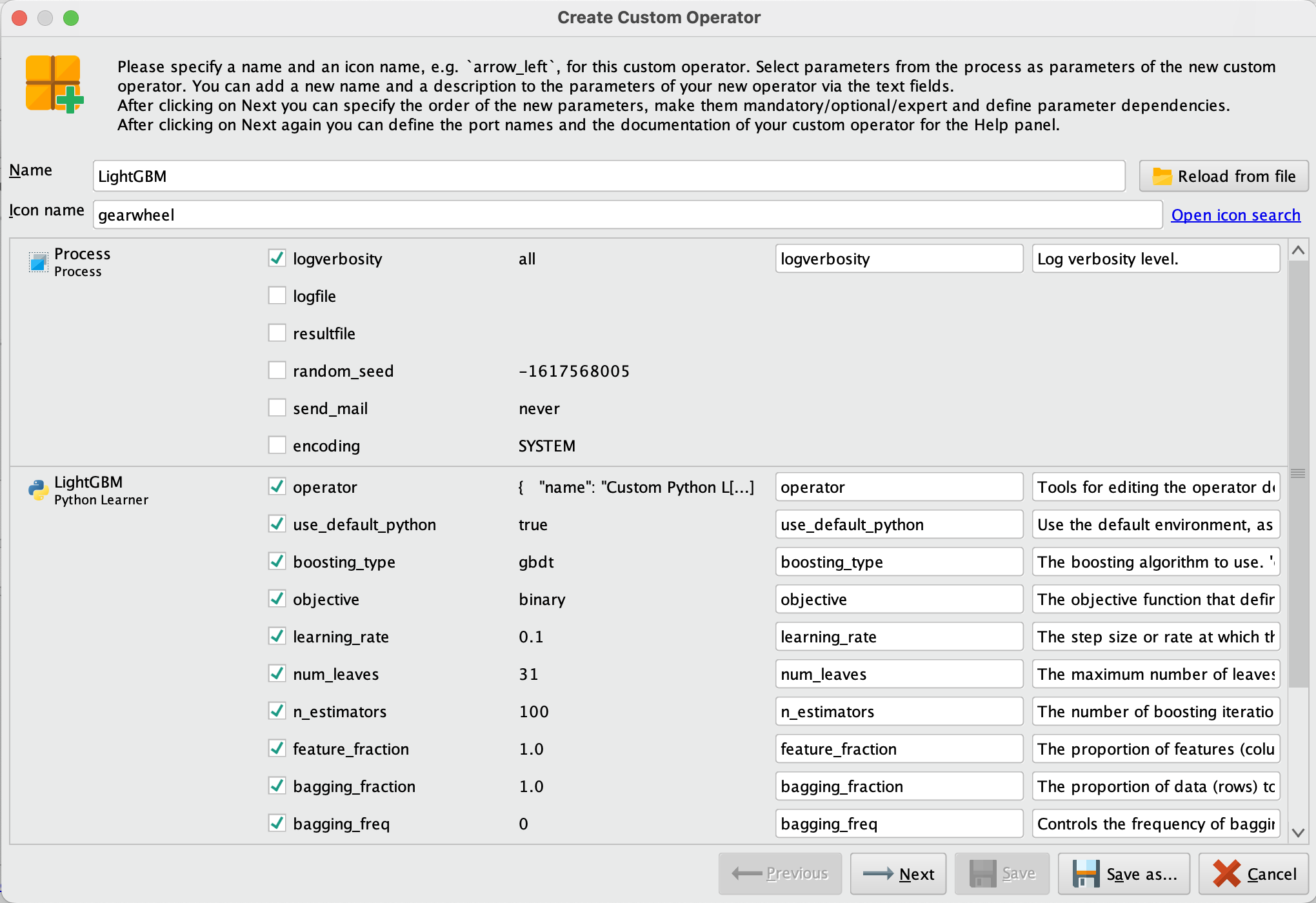Edit the num_leaves description field

pyautogui.click(x=1155, y=674)
